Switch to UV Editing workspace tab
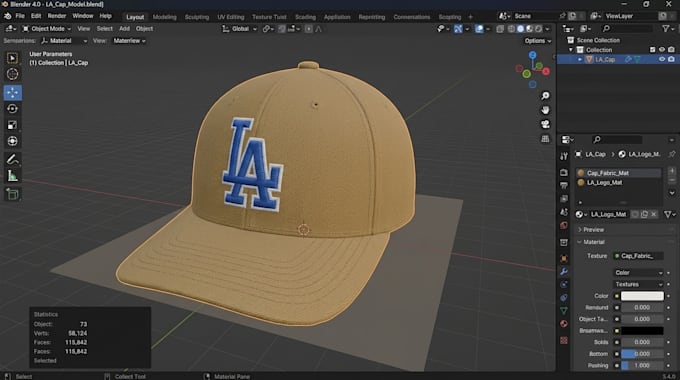The width and height of the screenshot is (680, 380). click(231, 17)
